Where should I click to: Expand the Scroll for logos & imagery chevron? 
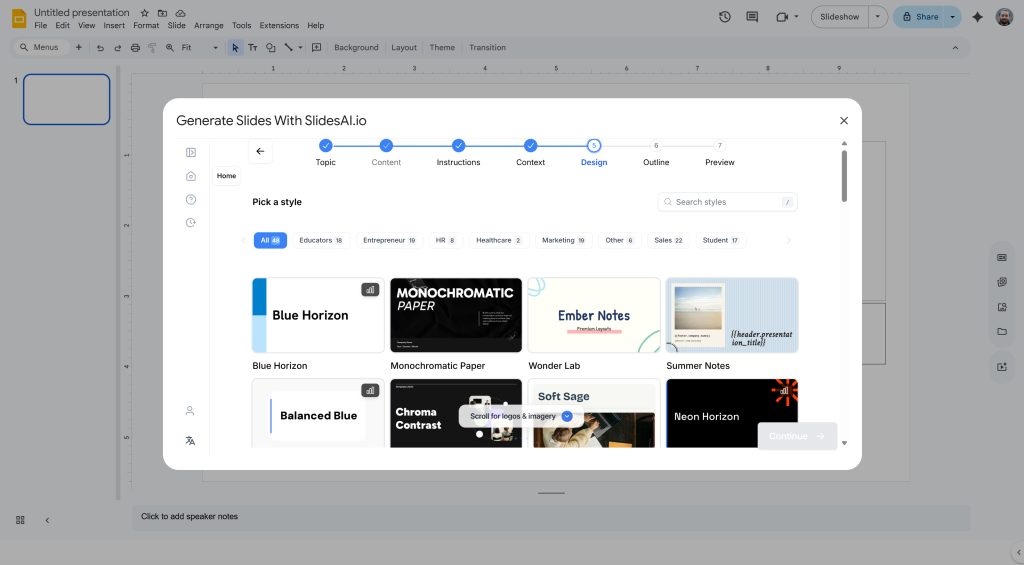point(567,416)
